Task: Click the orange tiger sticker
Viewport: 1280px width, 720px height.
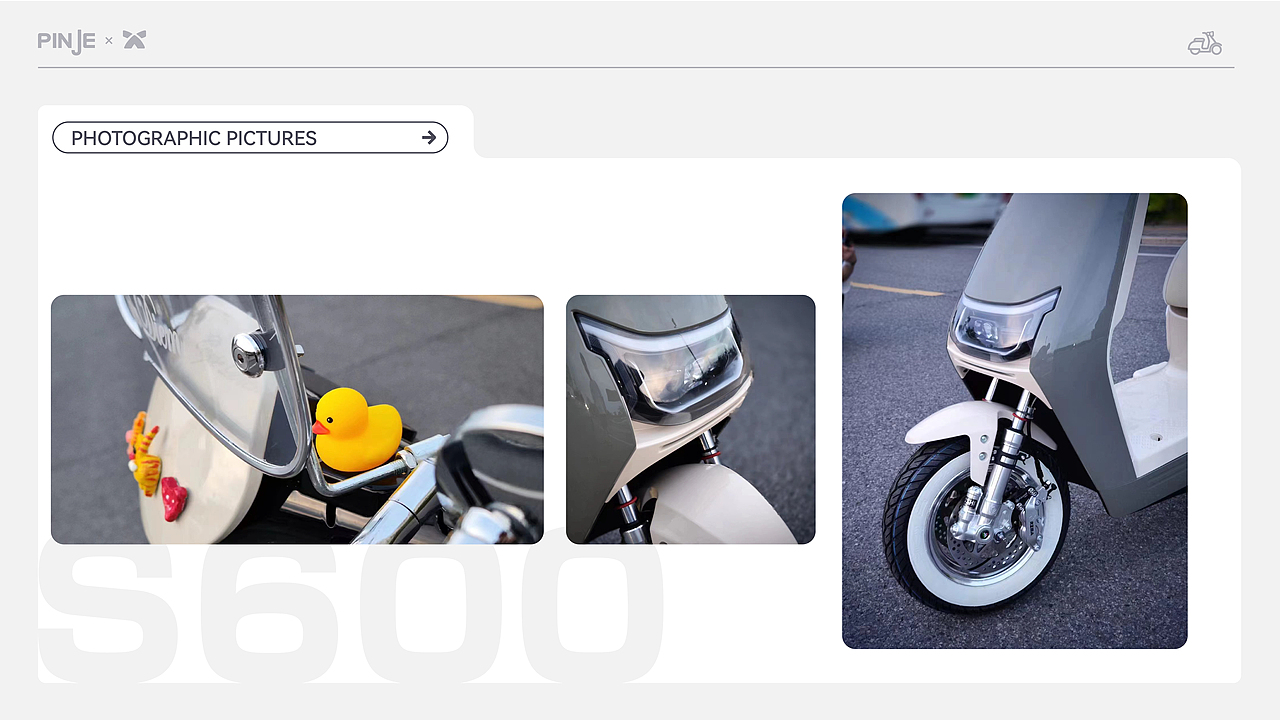Action: [x=144, y=455]
